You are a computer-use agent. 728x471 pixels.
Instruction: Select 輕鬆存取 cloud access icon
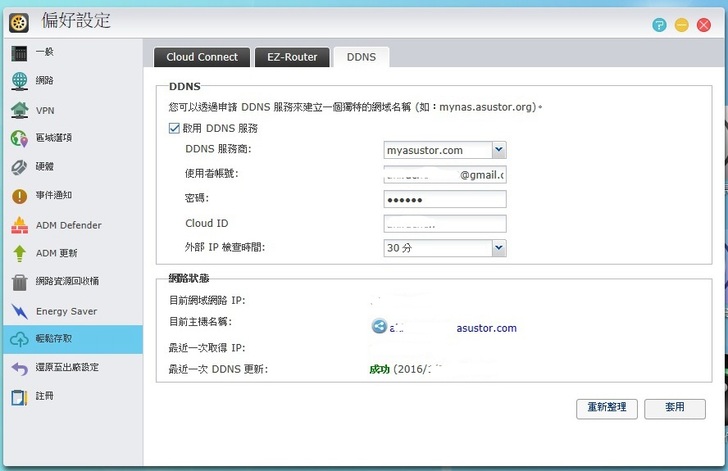pos(19,339)
